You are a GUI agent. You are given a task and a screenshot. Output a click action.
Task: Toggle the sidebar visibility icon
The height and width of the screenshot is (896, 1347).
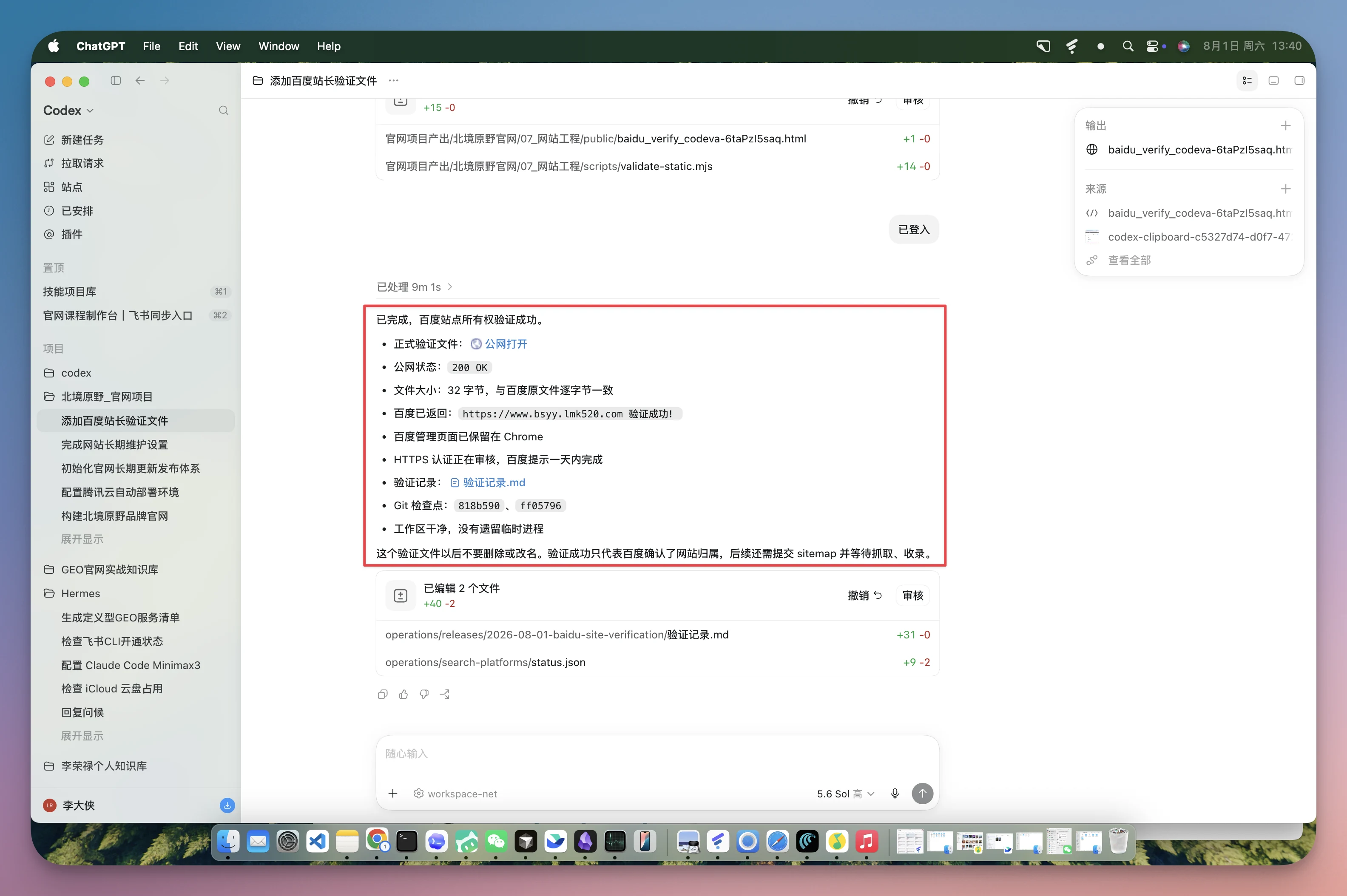coord(116,81)
